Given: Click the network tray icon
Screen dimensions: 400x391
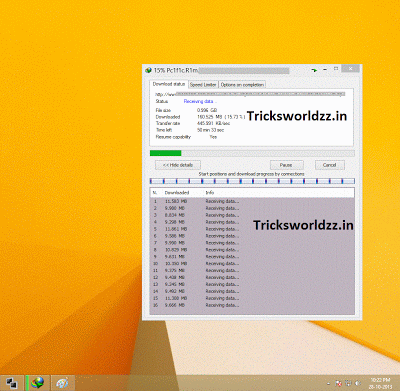Looking at the screenshot, I should coord(349,383).
